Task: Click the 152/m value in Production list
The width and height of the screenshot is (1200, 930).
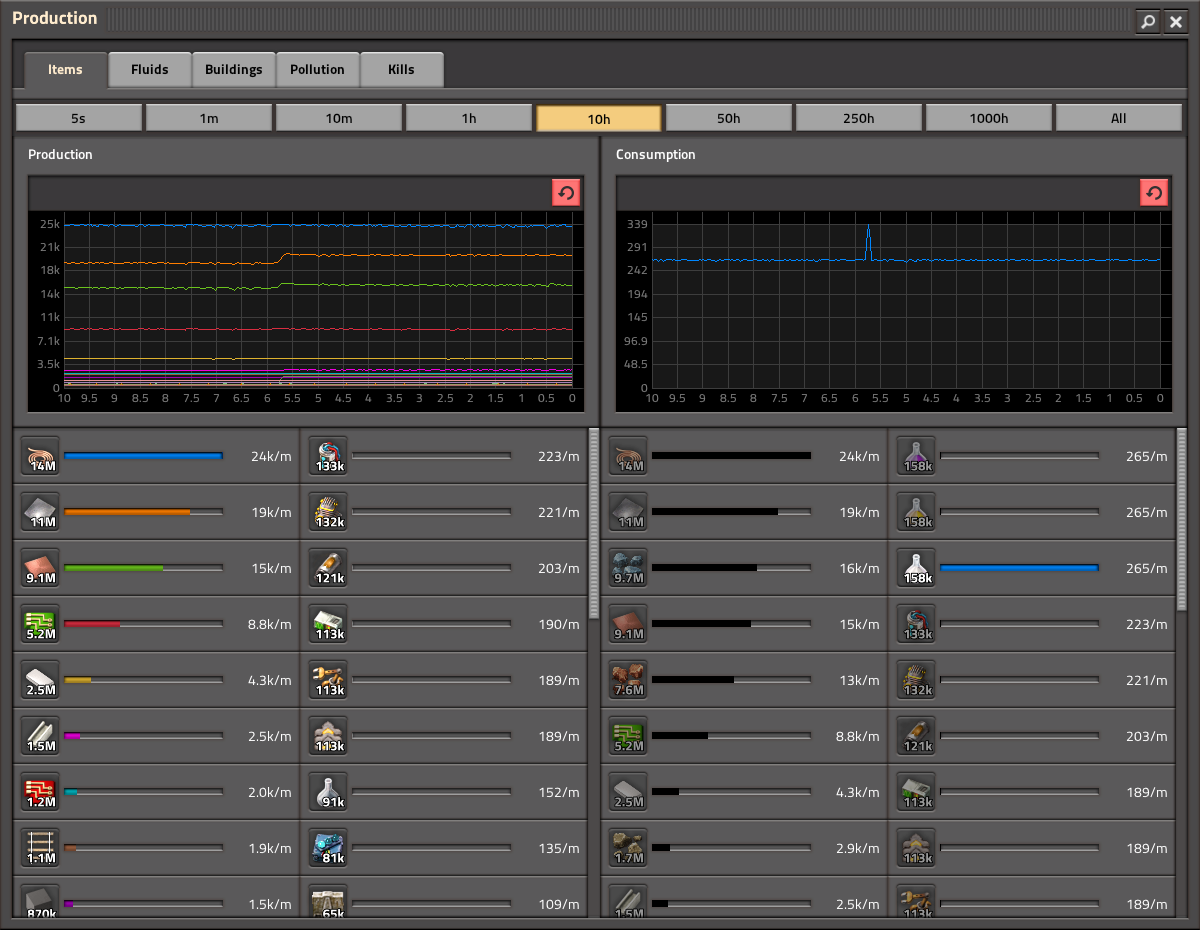Action: pos(558,792)
